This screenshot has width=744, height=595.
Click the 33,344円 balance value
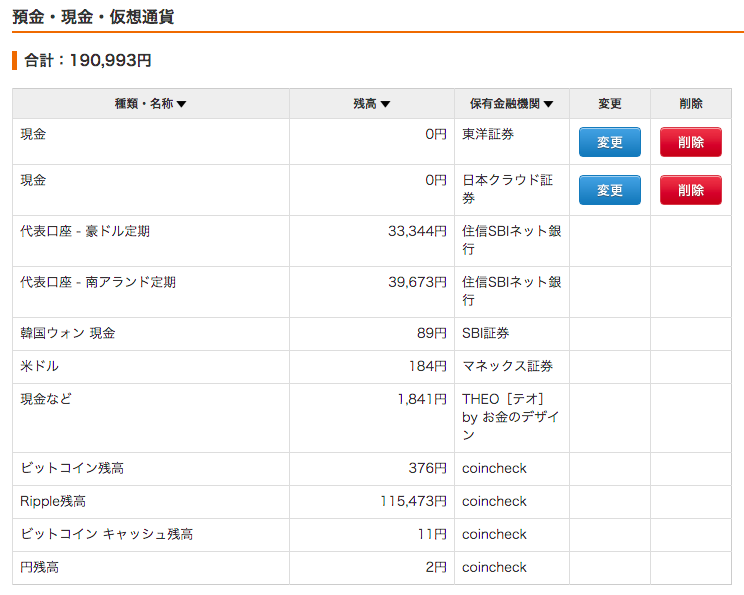click(x=418, y=231)
